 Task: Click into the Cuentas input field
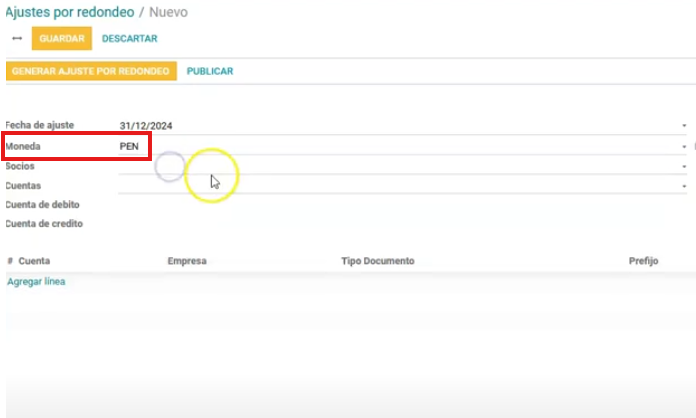coord(390,185)
